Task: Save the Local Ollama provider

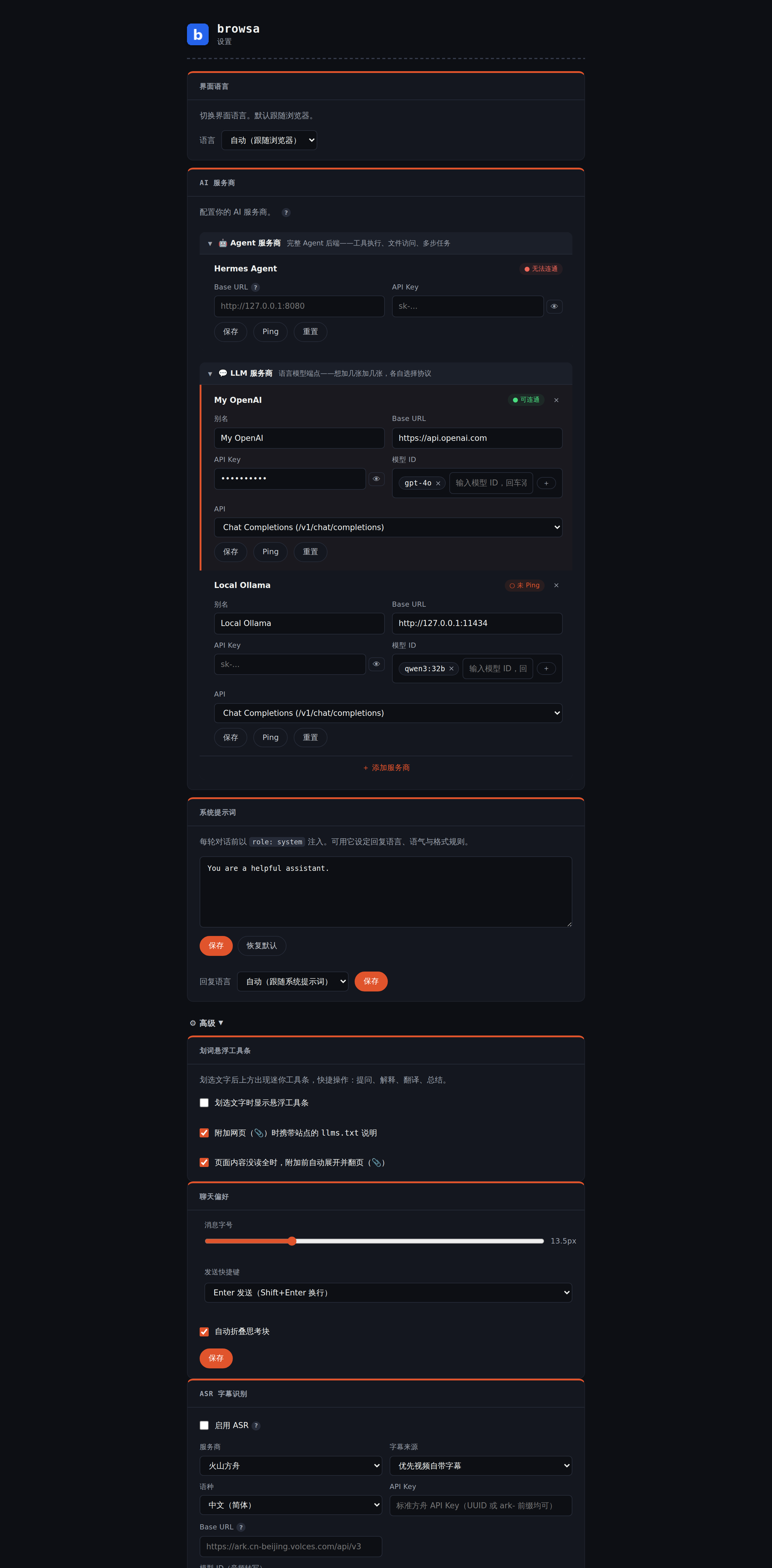Action: pos(230,737)
